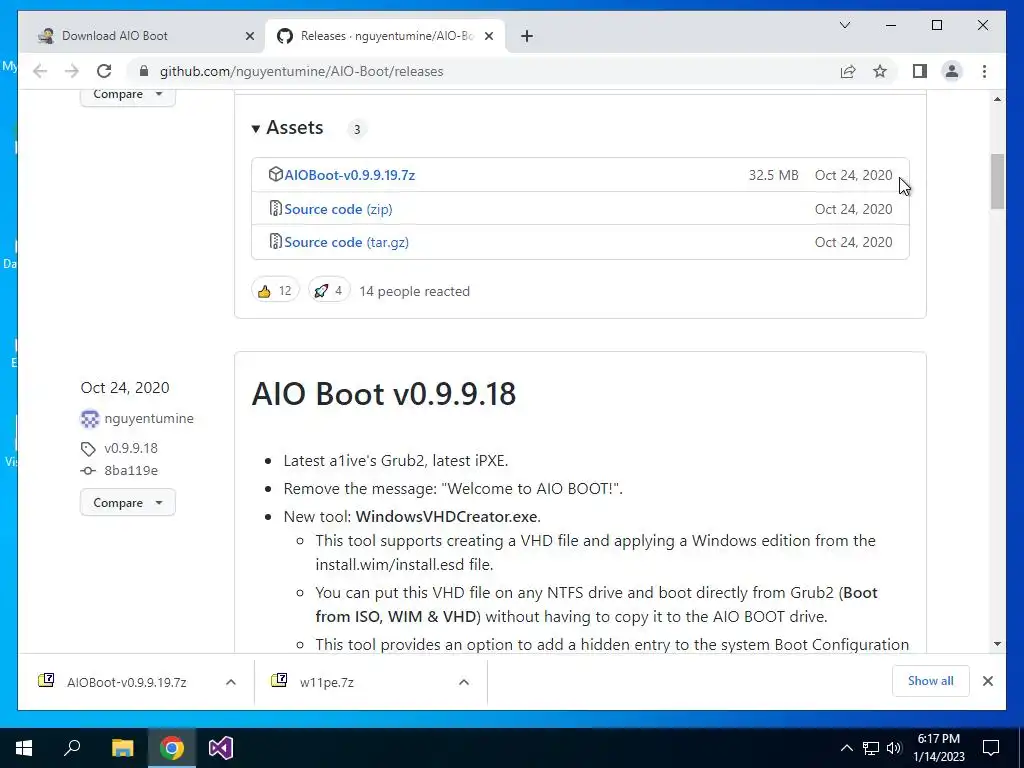Go back to the previous page

(40, 71)
